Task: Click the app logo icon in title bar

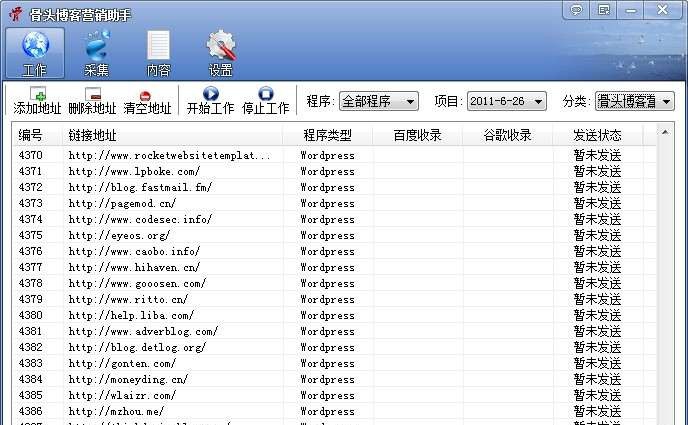Action: click(16, 14)
